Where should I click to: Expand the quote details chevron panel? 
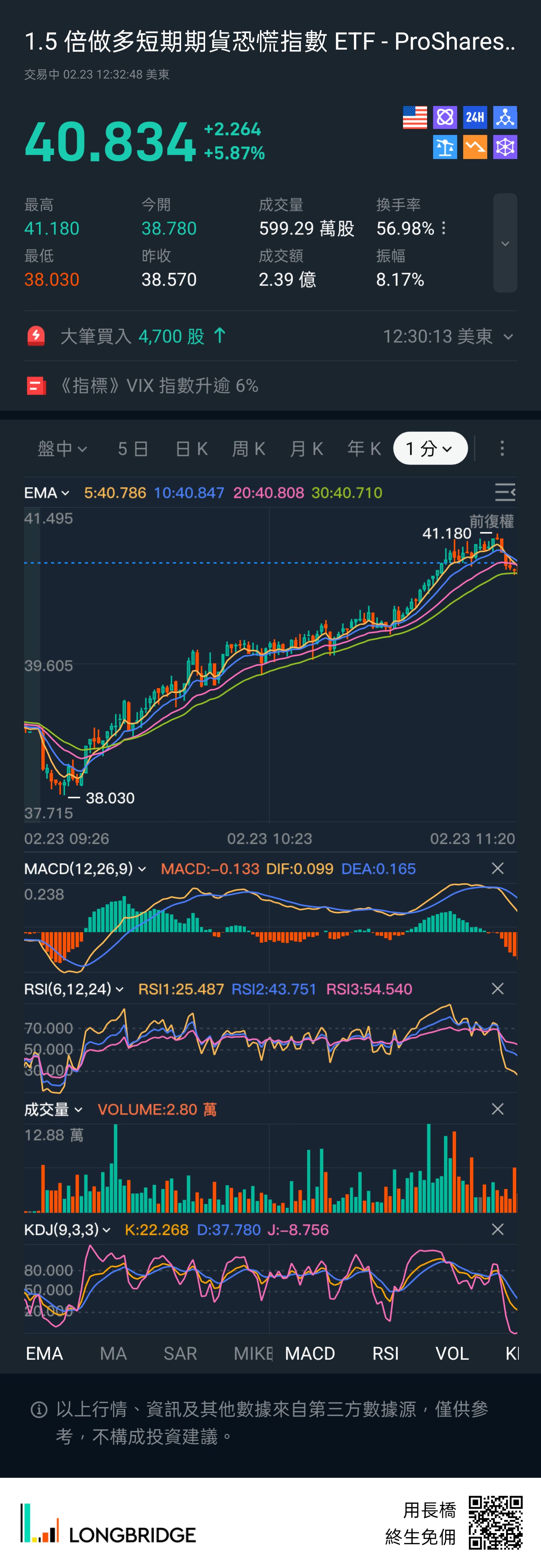point(505,243)
